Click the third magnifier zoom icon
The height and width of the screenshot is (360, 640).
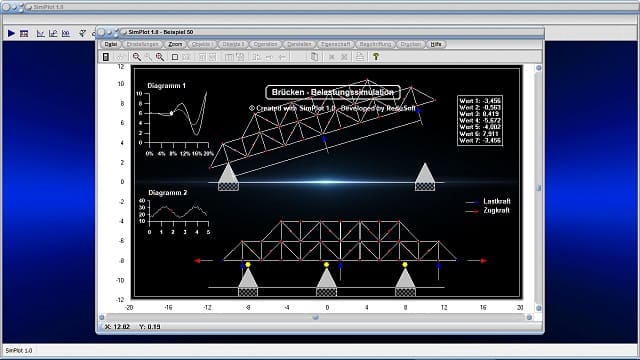click(x=160, y=57)
